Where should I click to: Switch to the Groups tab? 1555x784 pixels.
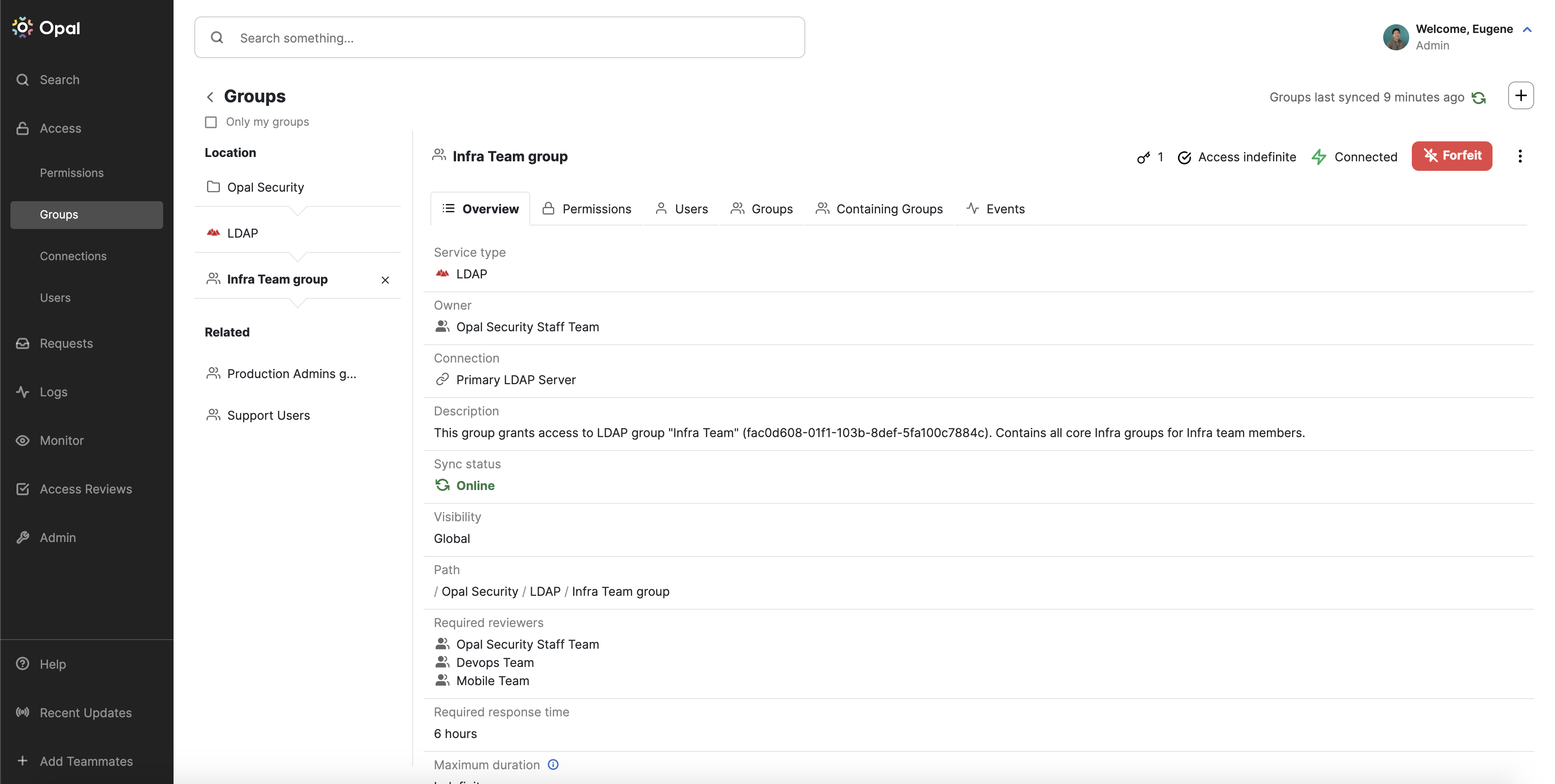tap(762, 209)
